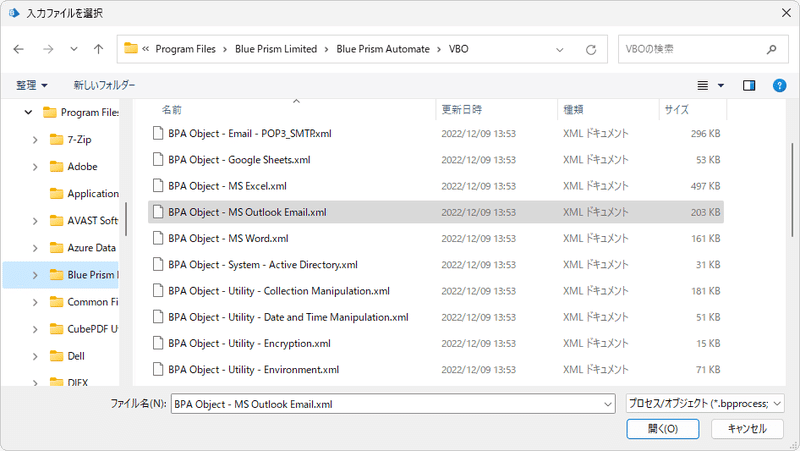Screen dimensions: 800x451
Task: Select Date and Time Manipulation.xml file name
Action: [288, 317]
